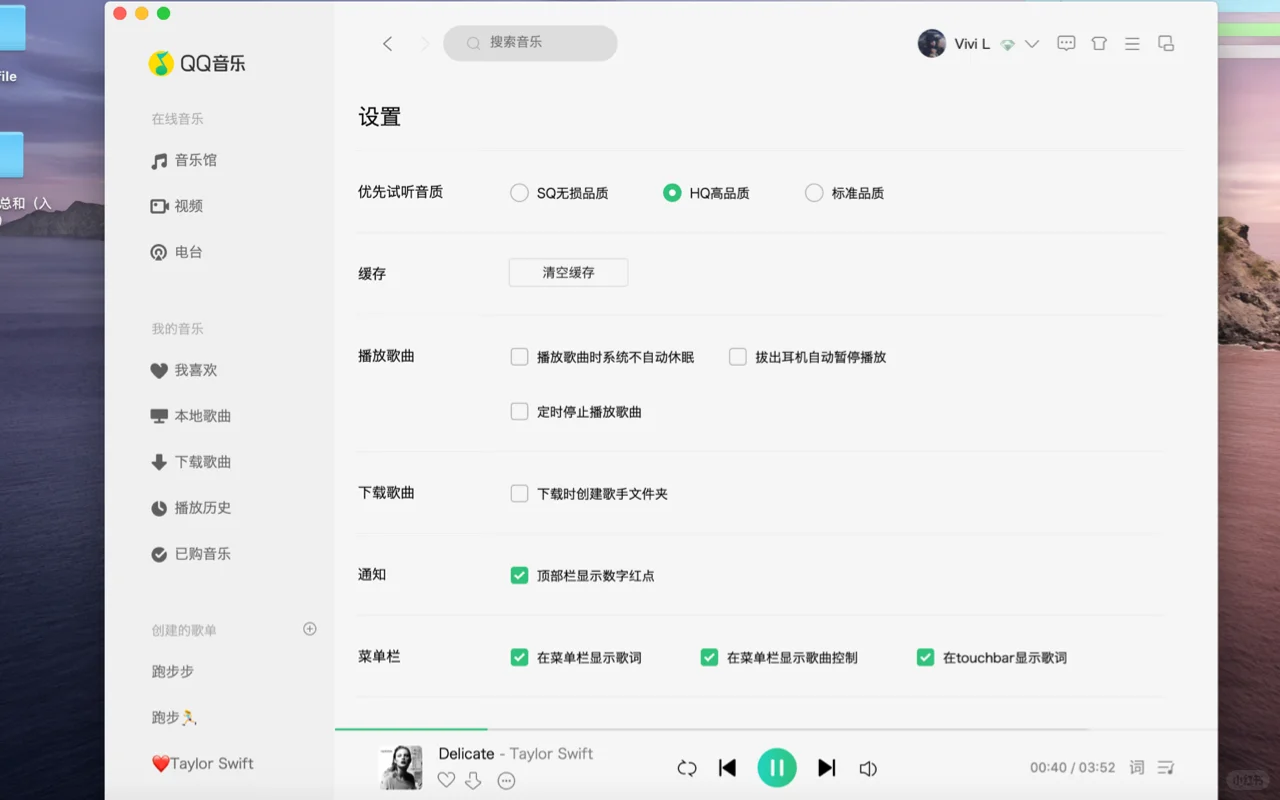Switch to mini player mode

pyautogui.click(x=1165, y=43)
